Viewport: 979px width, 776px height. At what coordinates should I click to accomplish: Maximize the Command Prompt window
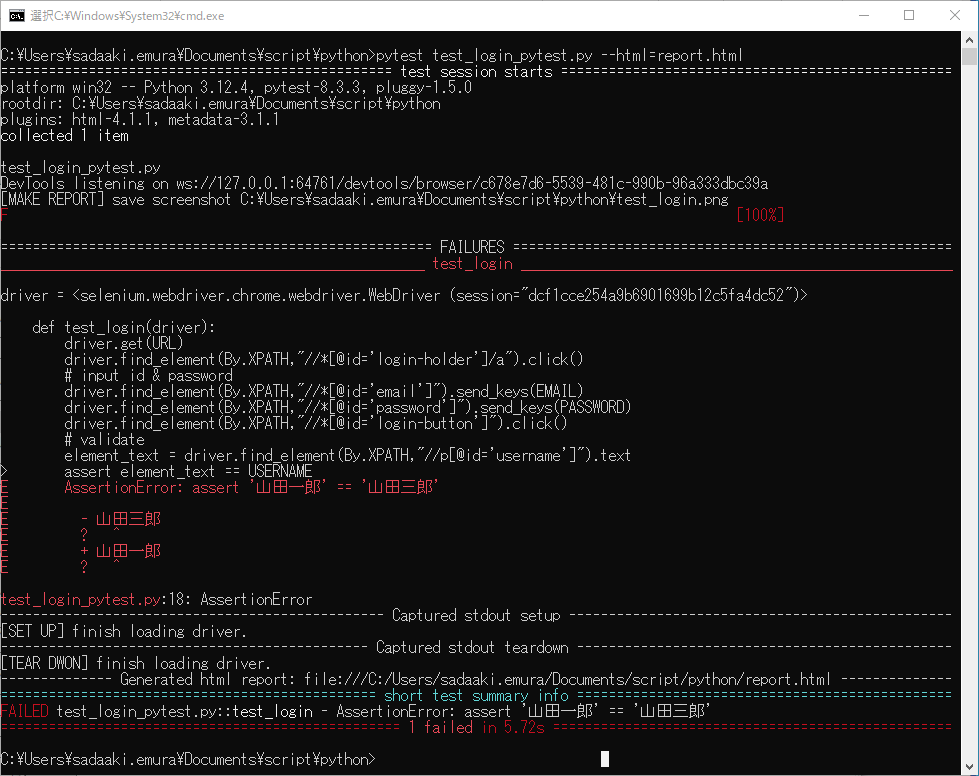point(910,16)
